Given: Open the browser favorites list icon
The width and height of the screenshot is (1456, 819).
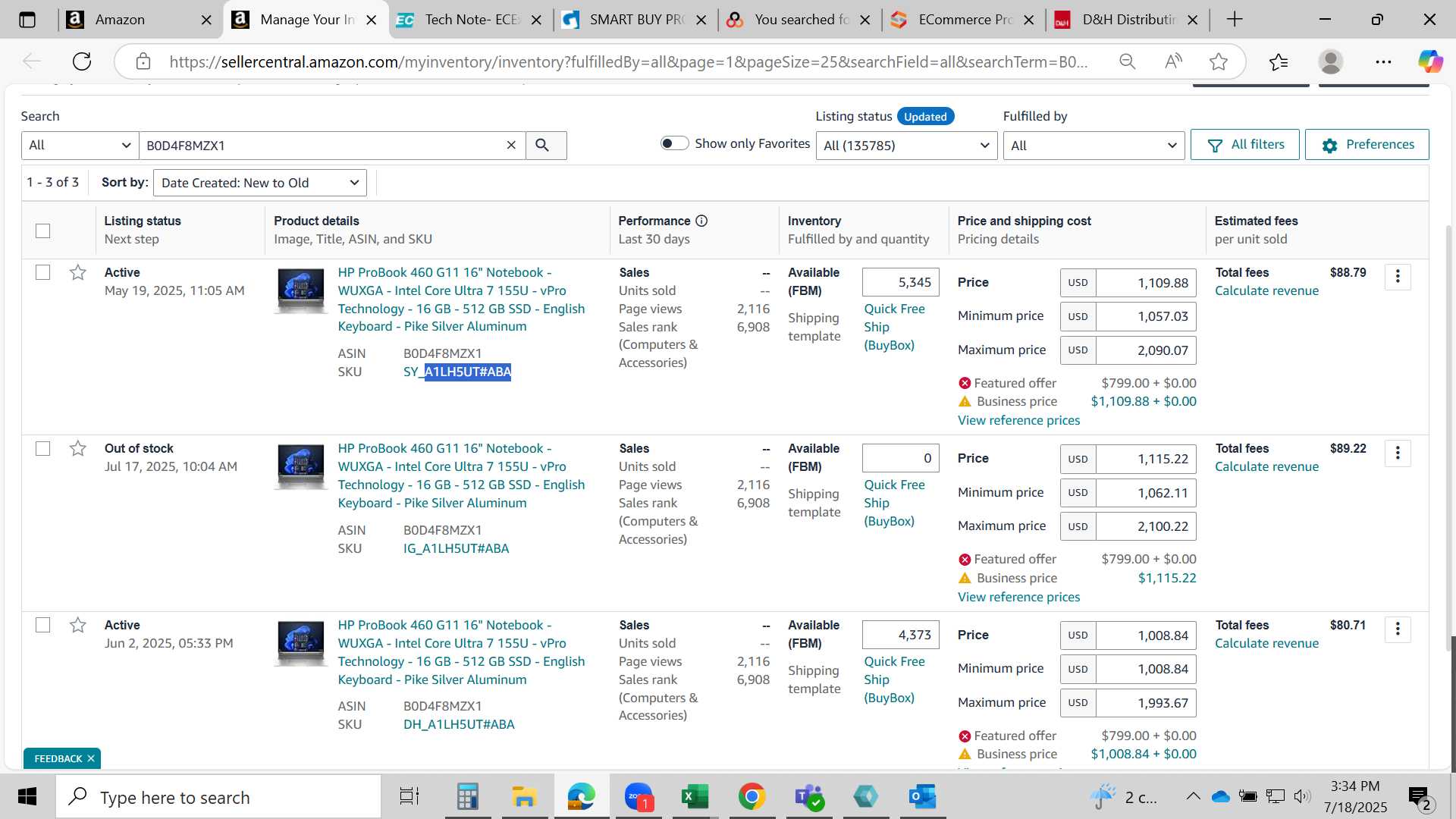Looking at the screenshot, I should 1279,61.
